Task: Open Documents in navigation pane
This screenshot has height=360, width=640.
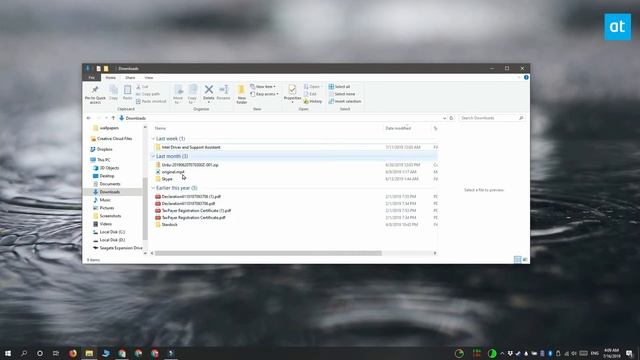Action: coord(110,184)
